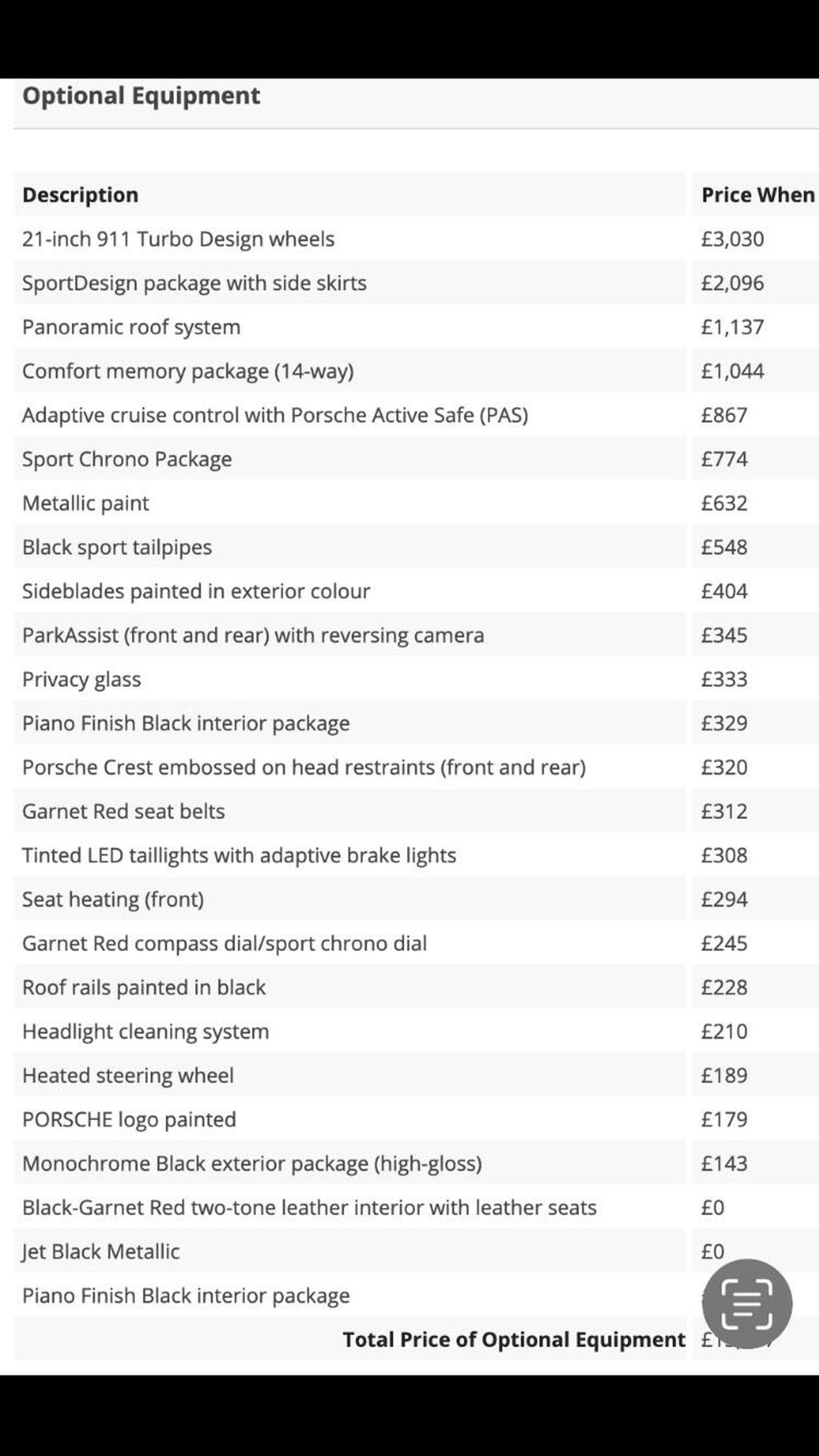Screen dimensions: 819x1456
Task: Select ParkAssist with reversing camera row
Action: [x=416, y=635]
